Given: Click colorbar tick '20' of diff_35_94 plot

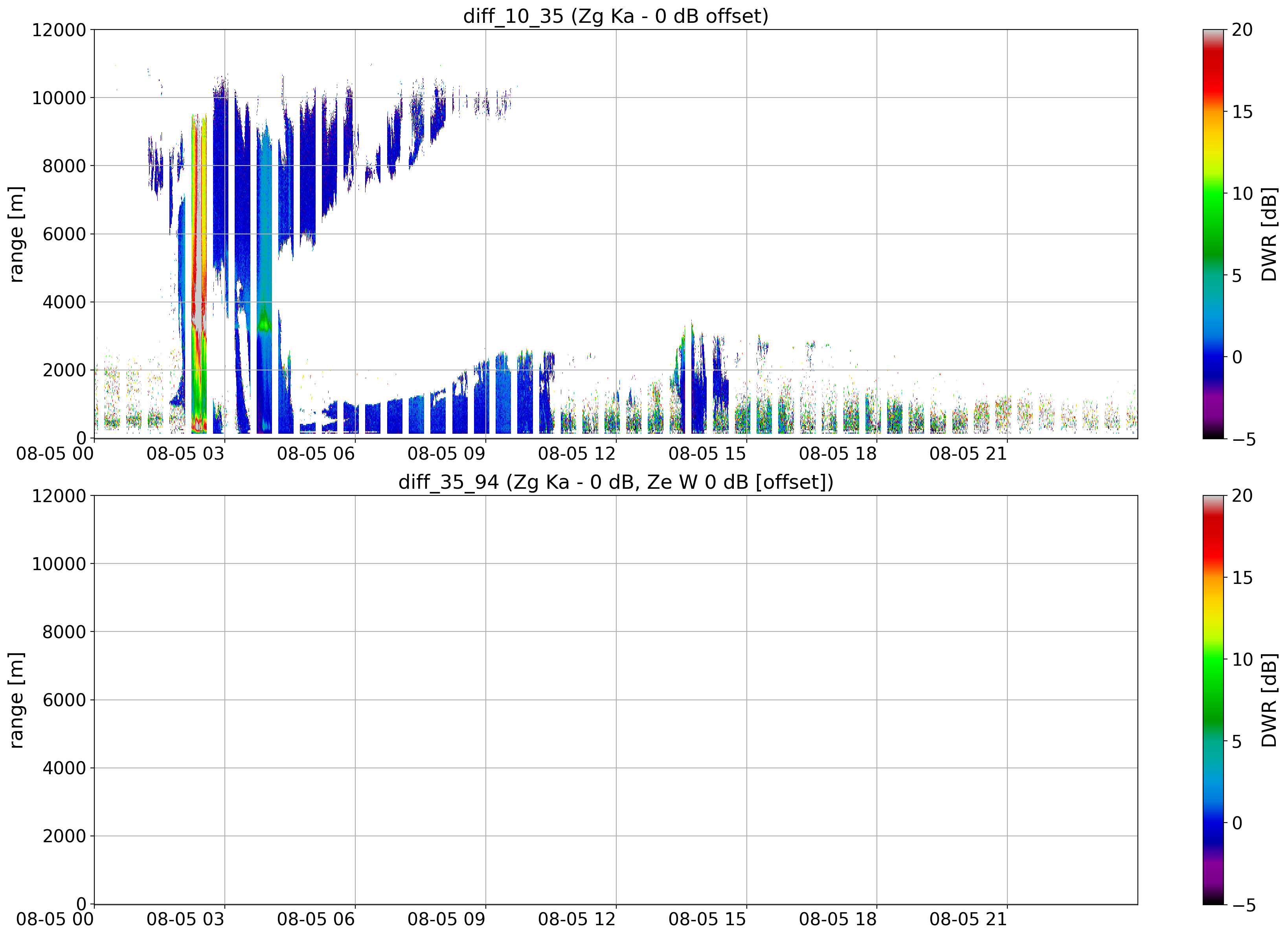Looking at the screenshot, I should tap(1242, 495).
